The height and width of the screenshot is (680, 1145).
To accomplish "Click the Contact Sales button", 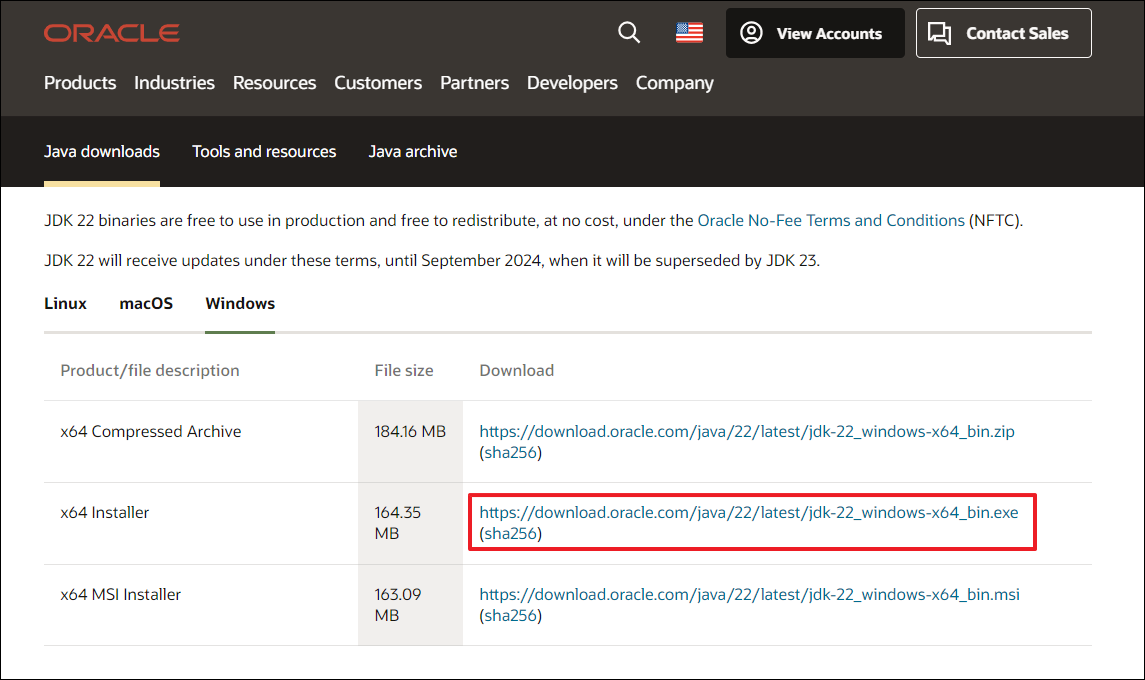I will coord(1003,33).
